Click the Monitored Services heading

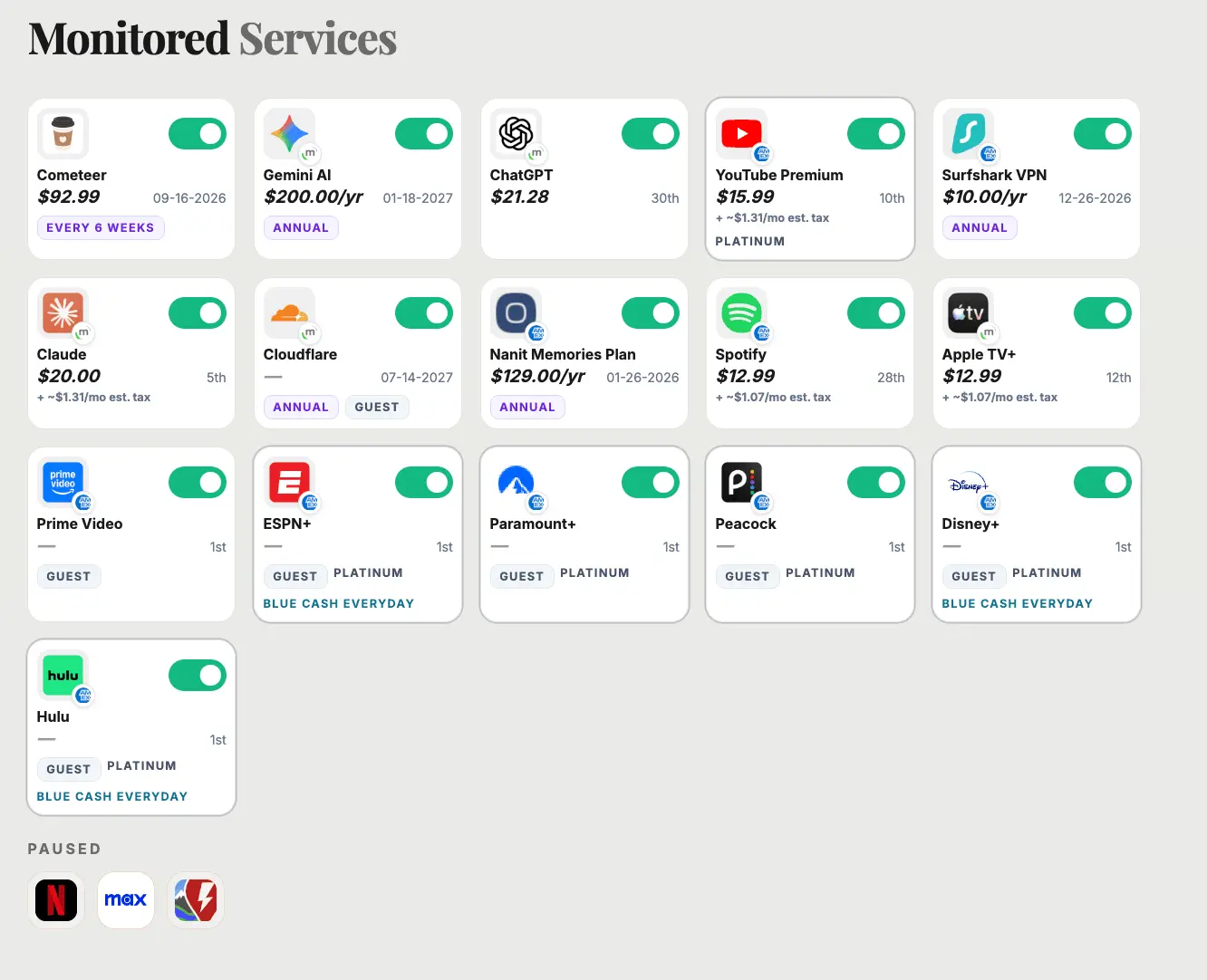coord(213,39)
